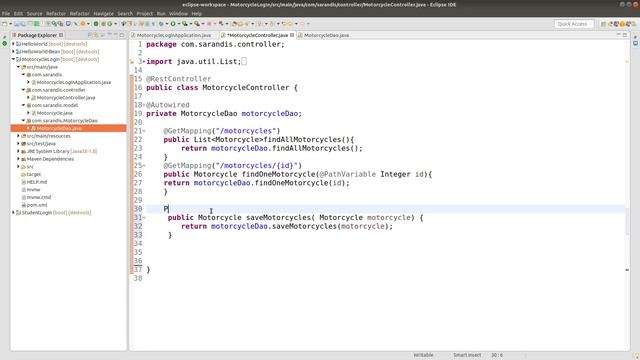
Task: Click the orange perspective icon at top right
Action: point(622,24)
